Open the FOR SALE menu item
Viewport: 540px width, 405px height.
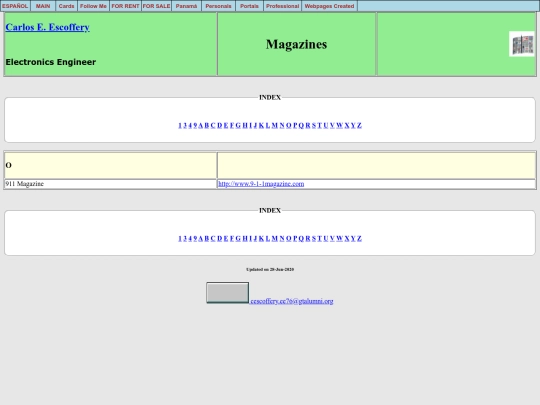156,6
